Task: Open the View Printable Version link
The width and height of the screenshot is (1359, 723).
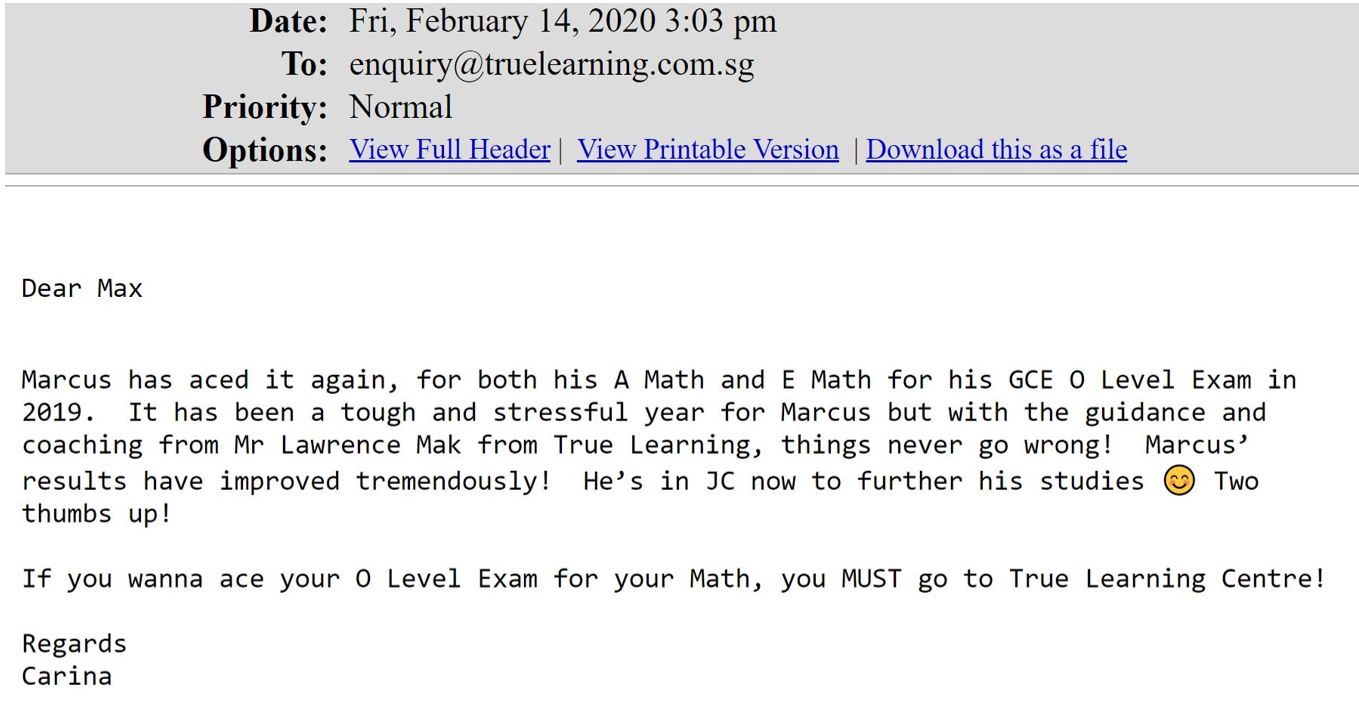Action: point(708,150)
